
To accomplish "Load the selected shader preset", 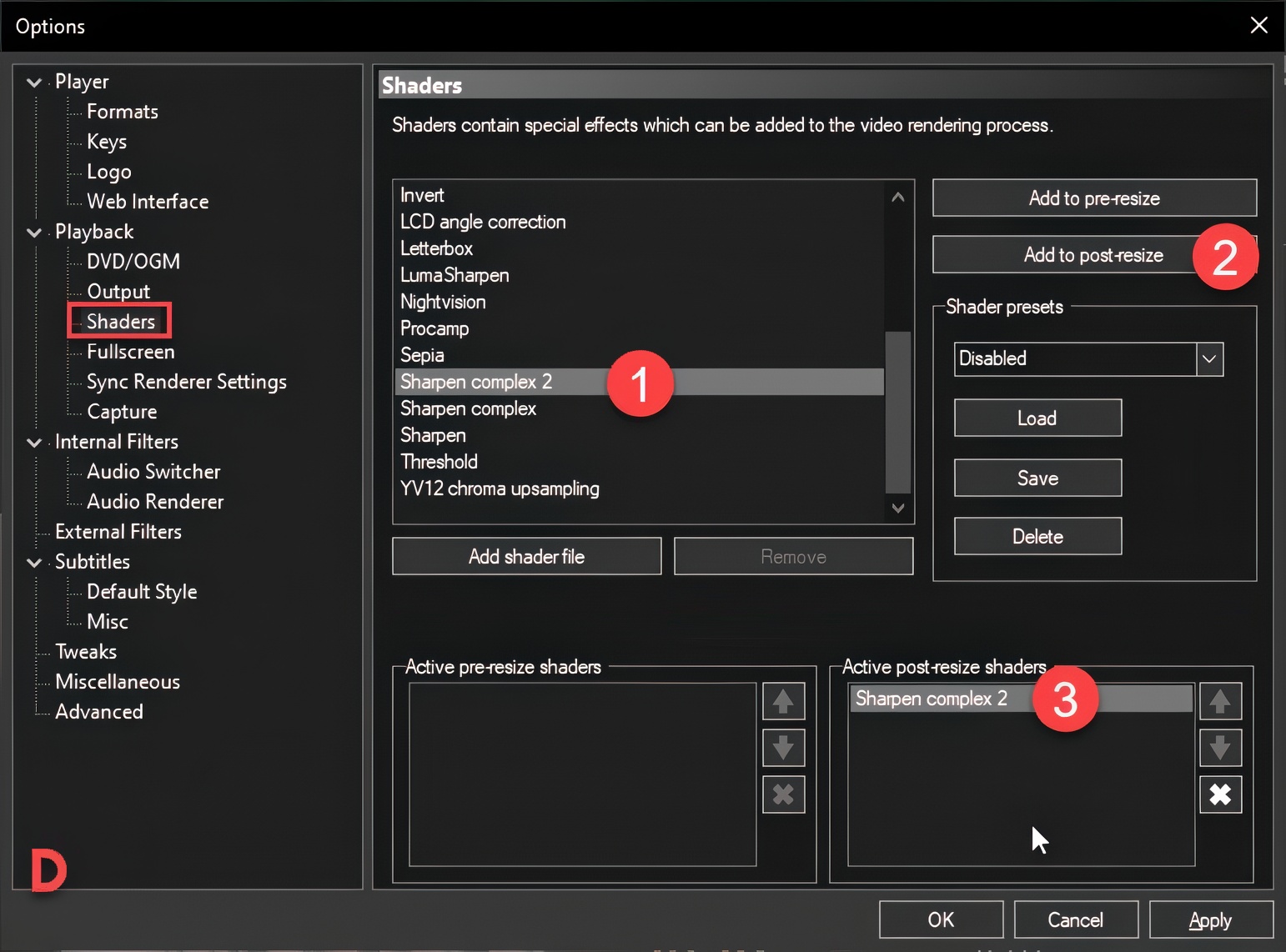I will 1037,418.
